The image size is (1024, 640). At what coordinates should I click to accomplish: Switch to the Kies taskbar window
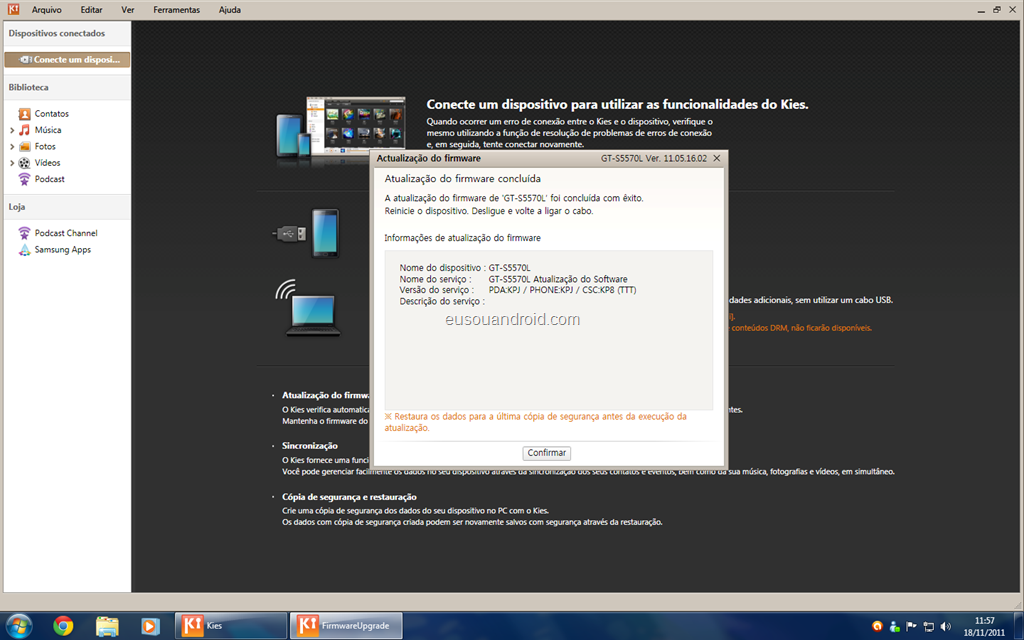pyautogui.click(x=231, y=626)
